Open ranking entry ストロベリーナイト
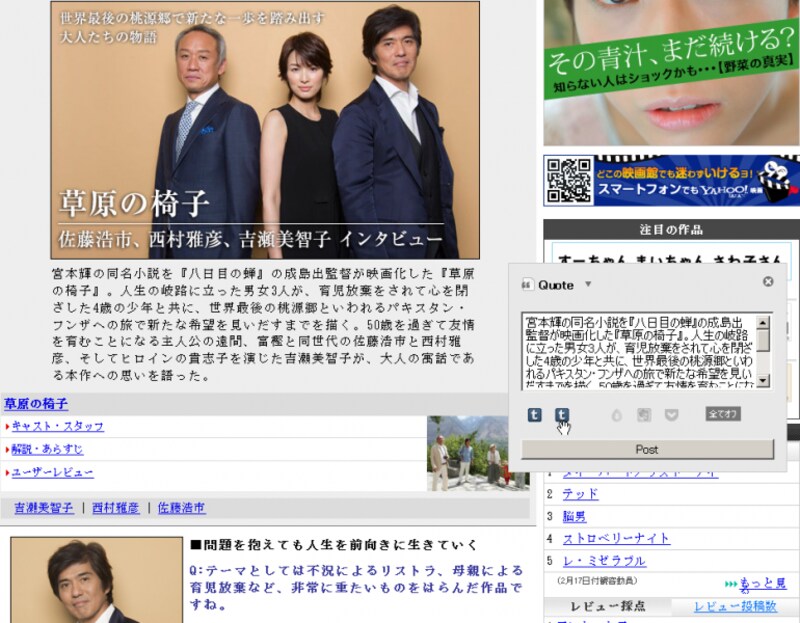 [x=616, y=538]
